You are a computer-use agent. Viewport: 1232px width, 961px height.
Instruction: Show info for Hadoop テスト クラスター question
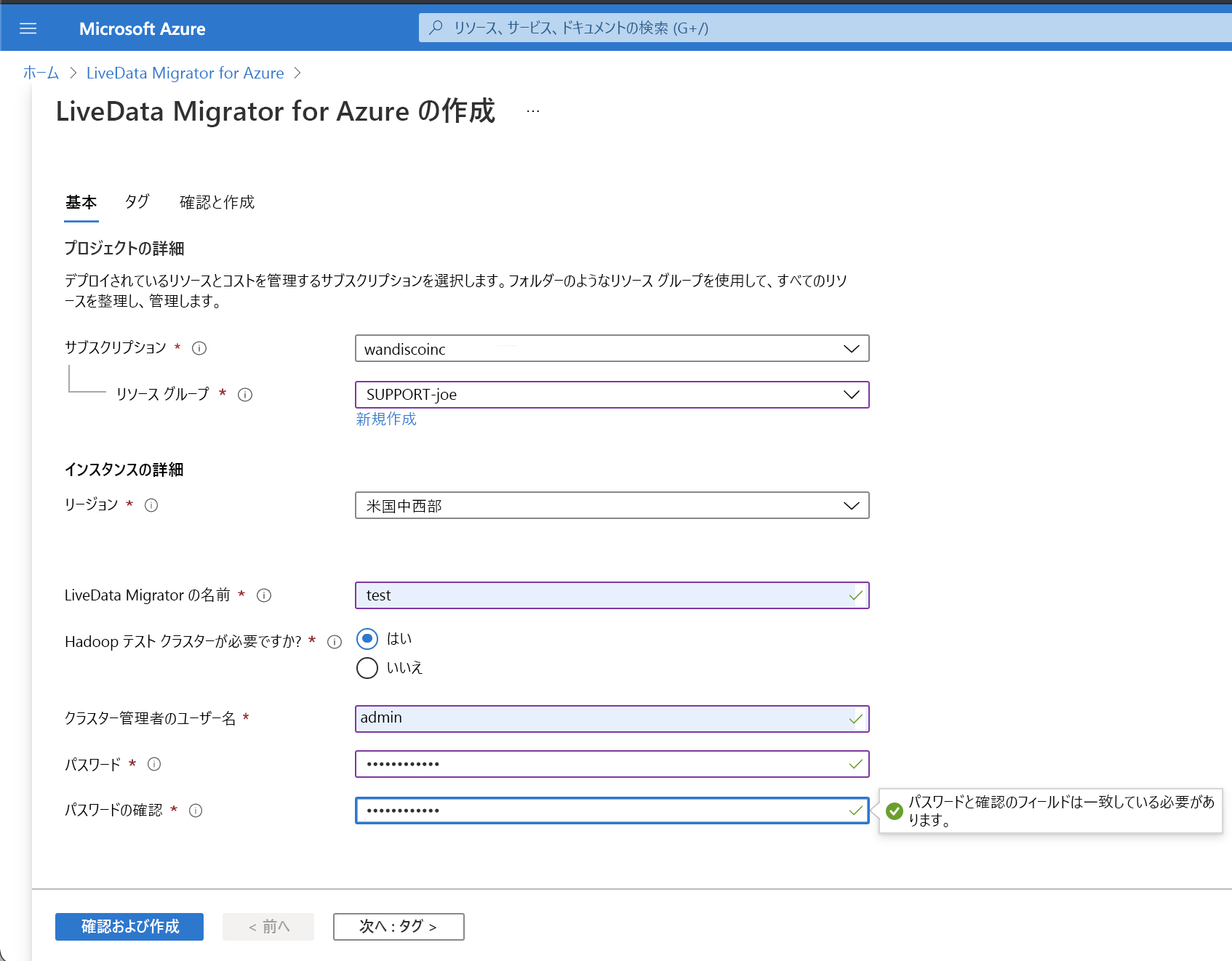coord(335,642)
